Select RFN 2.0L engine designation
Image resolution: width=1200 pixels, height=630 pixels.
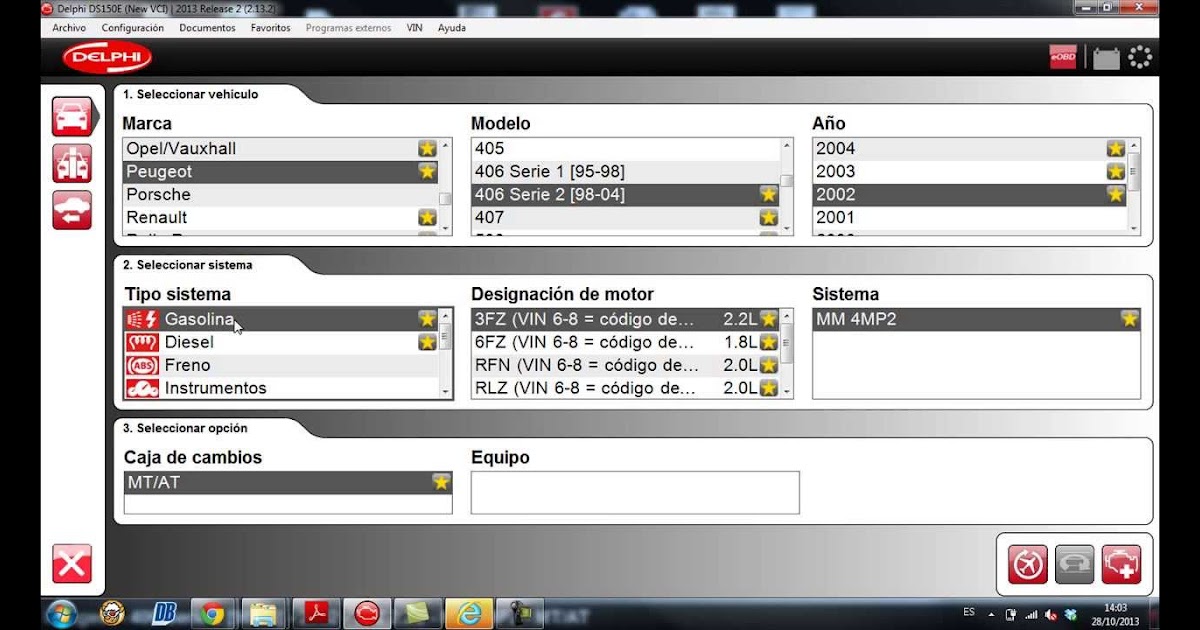pyautogui.click(x=625, y=365)
